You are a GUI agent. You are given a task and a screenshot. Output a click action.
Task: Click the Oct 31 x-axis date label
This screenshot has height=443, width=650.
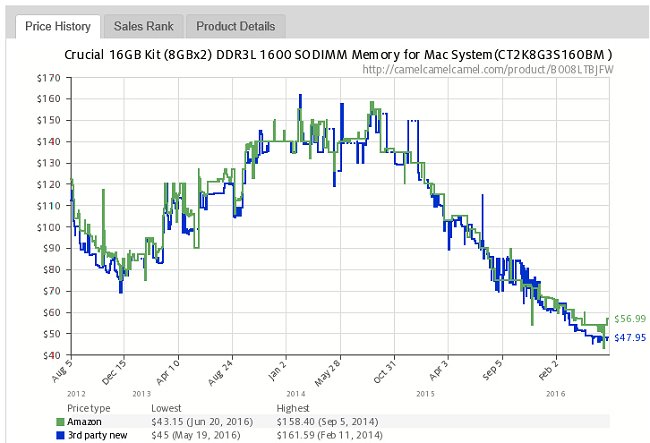[384, 371]
